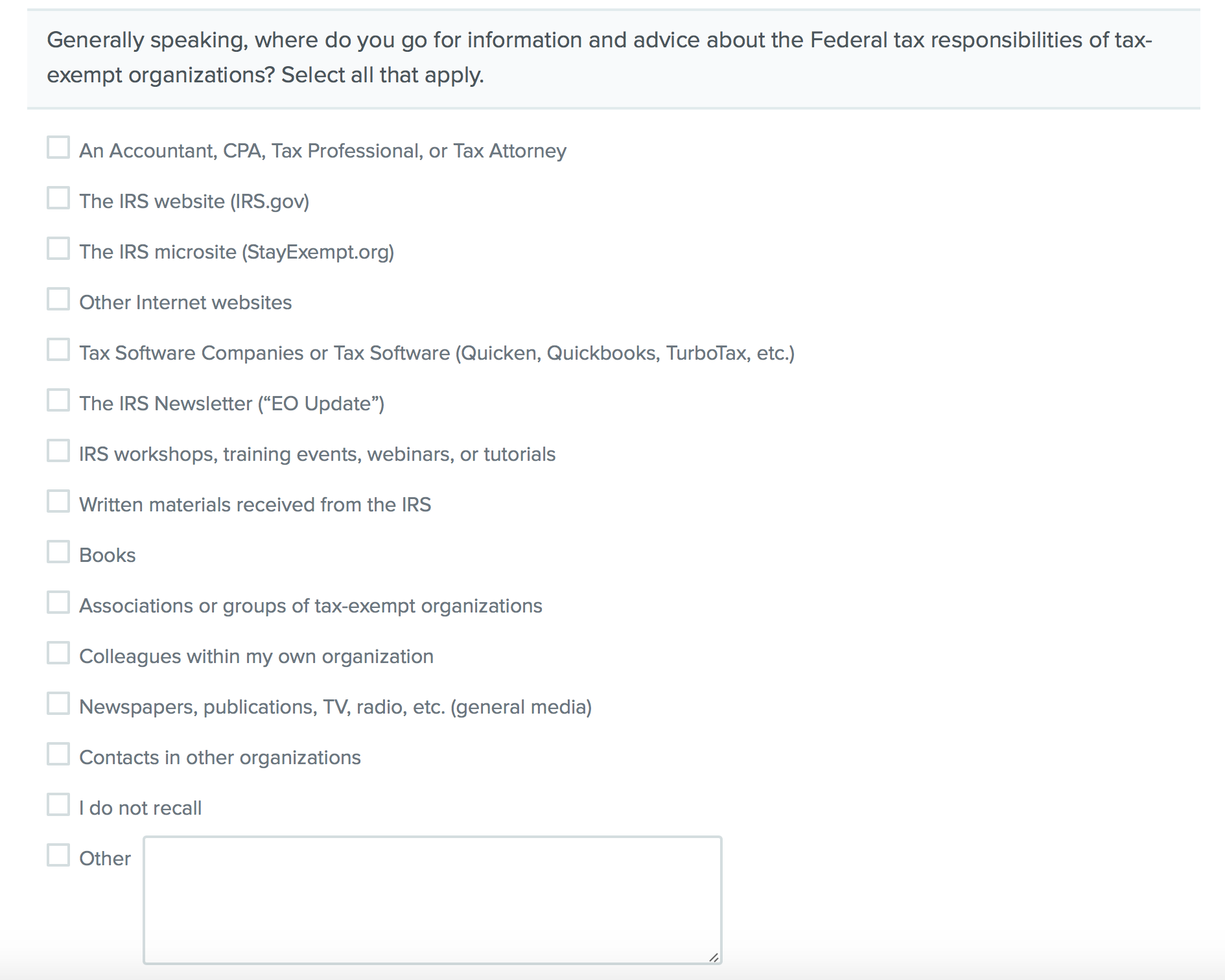Check 'Written materials received from the IRS'
Screen dimensions: 1225x980
58,502
